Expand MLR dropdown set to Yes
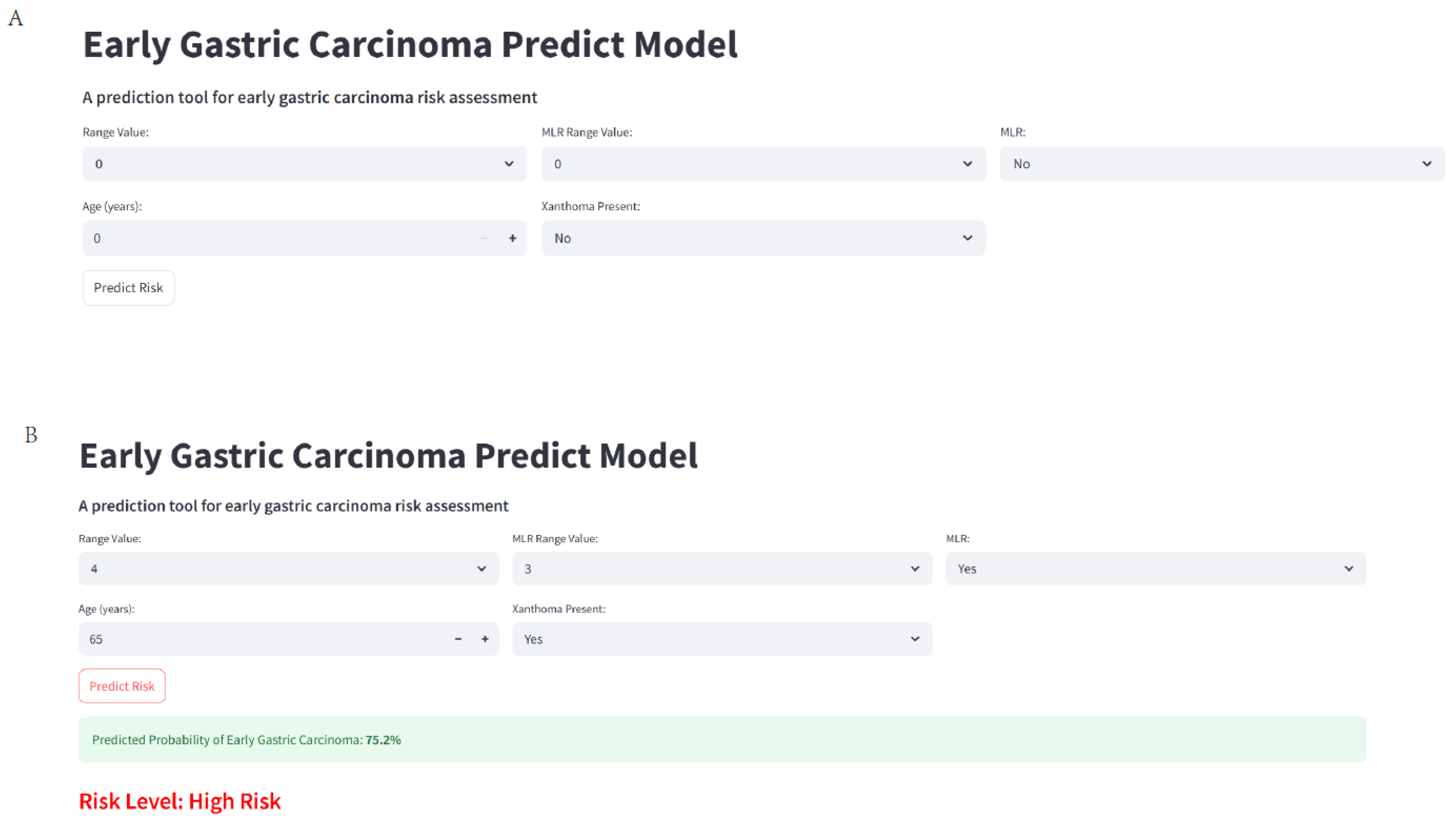The height and width of the screenshot is (823, 1456). point(1155,569)
